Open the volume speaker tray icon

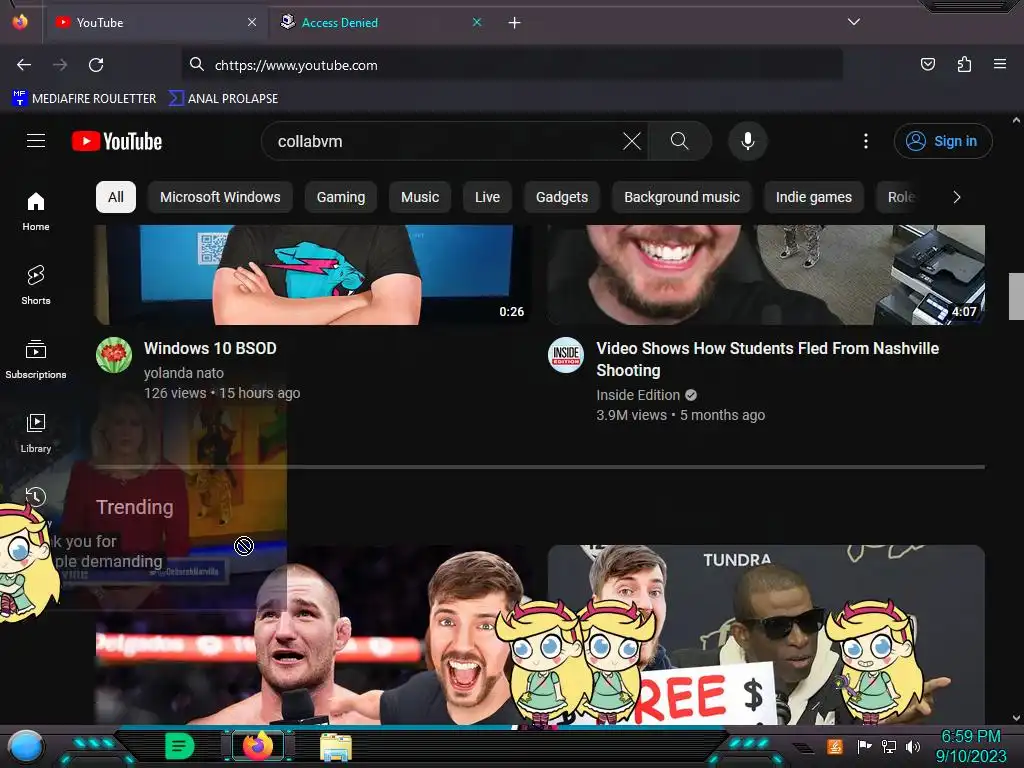click(913, 746)
